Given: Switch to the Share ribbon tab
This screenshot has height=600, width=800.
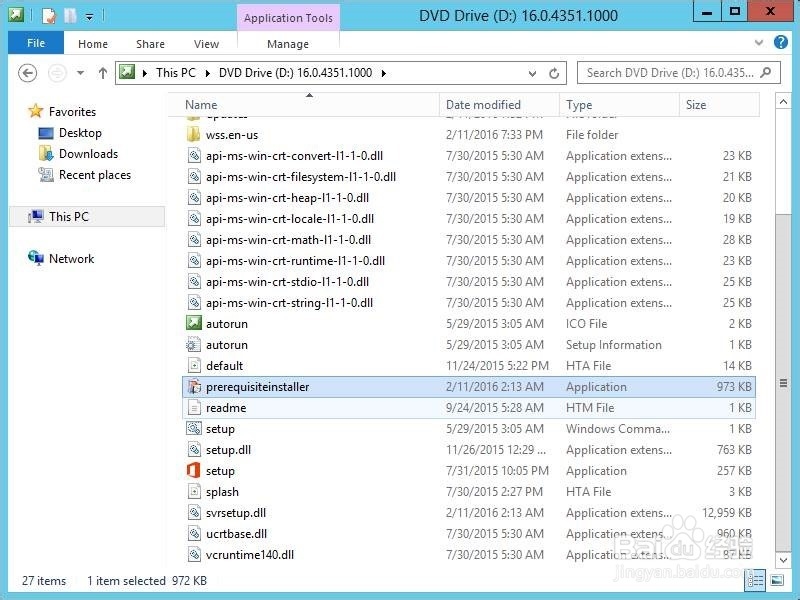Looking at the screenshot, I should click(x=151, y=44).
